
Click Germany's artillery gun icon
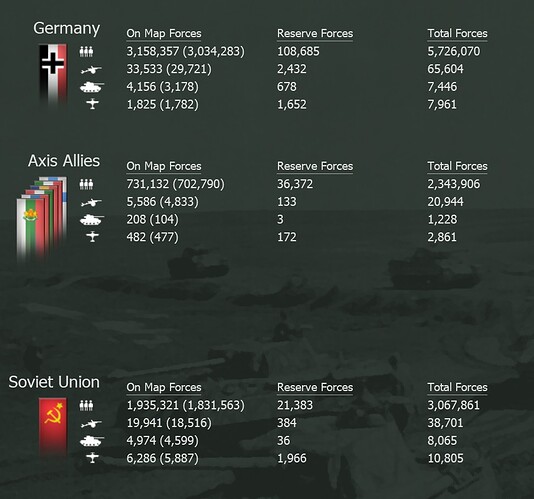click(91, 70)
